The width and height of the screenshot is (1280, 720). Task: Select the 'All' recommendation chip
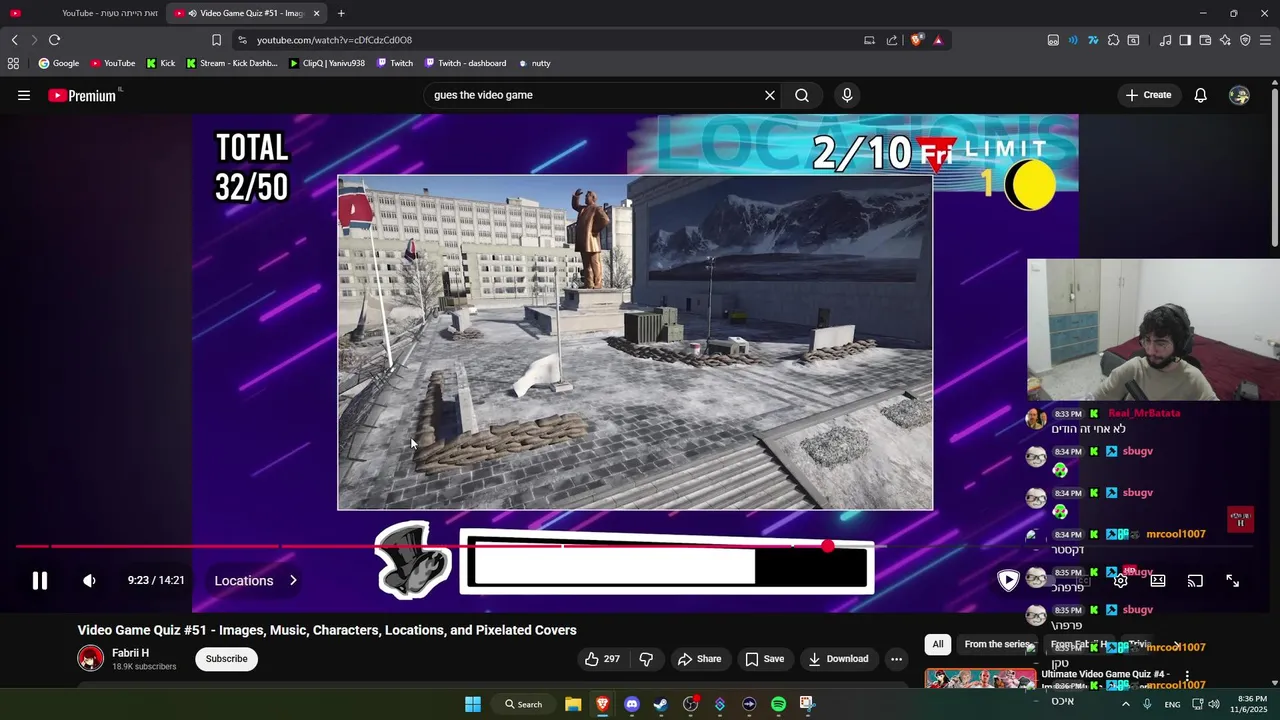coord(938,645)
